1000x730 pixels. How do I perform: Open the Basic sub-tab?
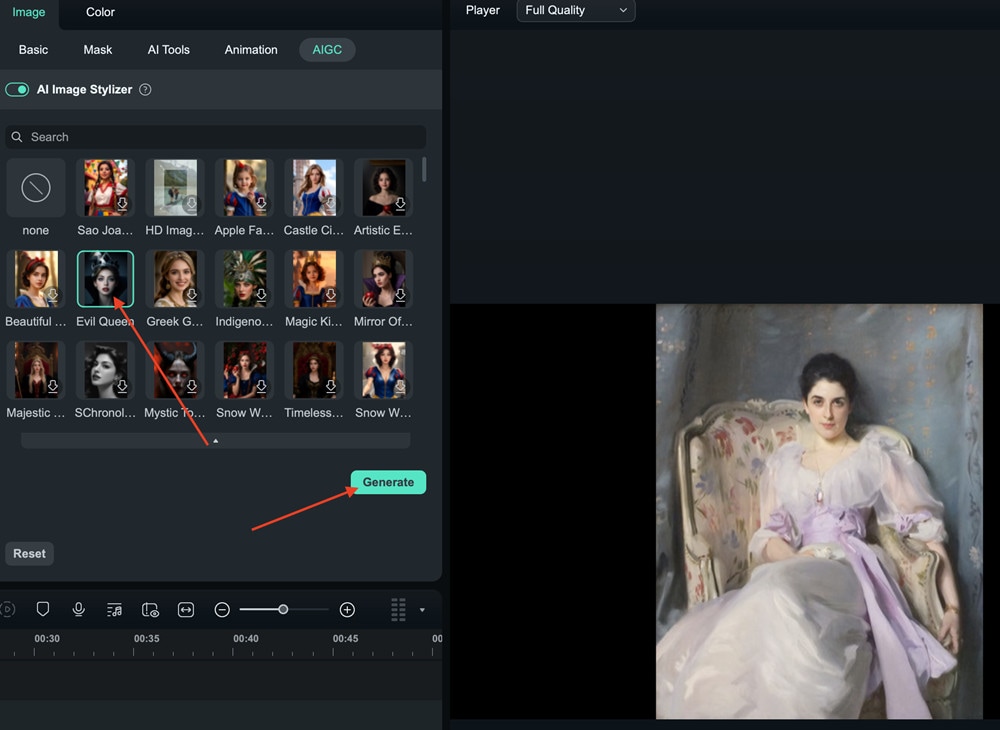point(33,50)
